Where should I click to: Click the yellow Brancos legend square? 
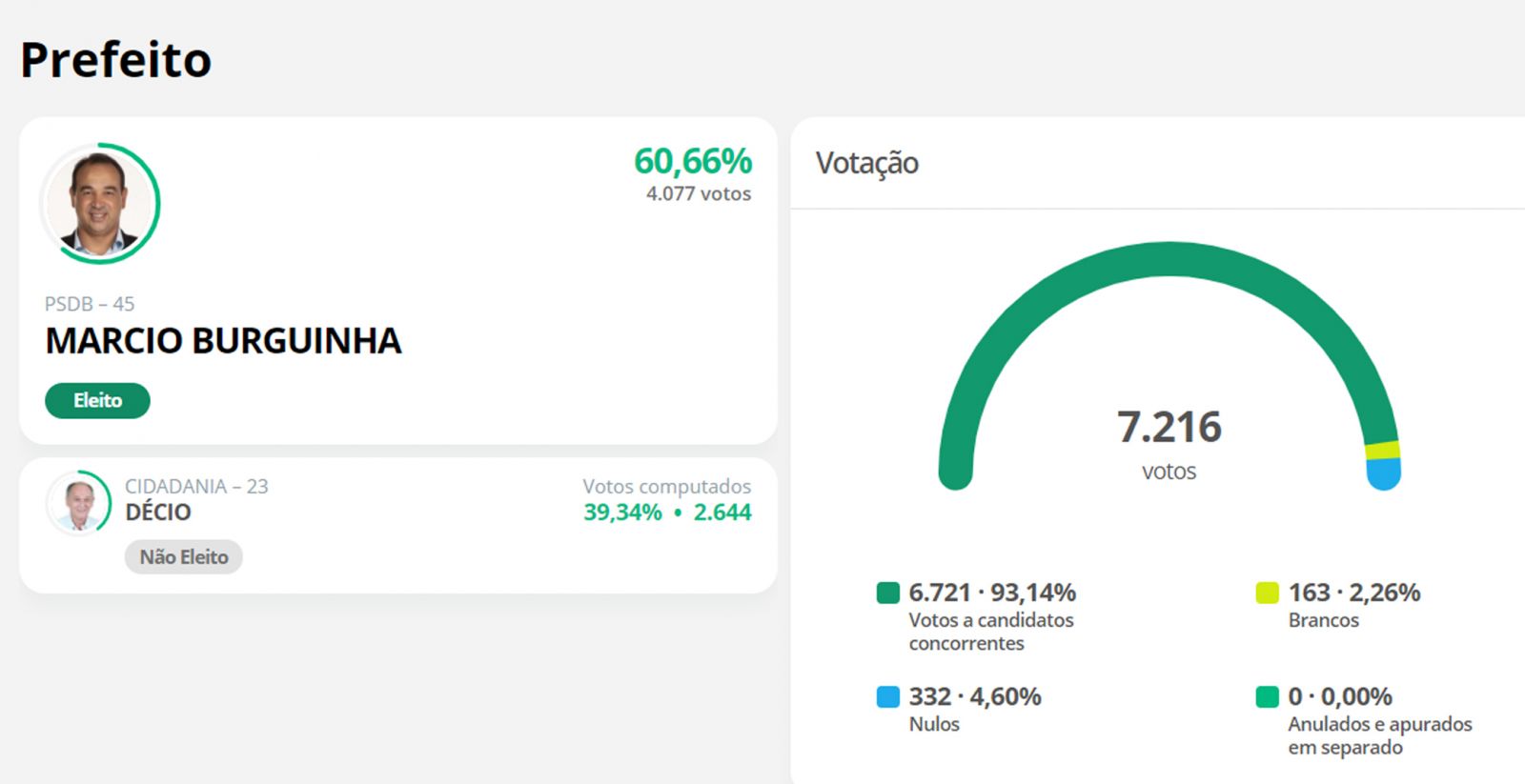1267,593
